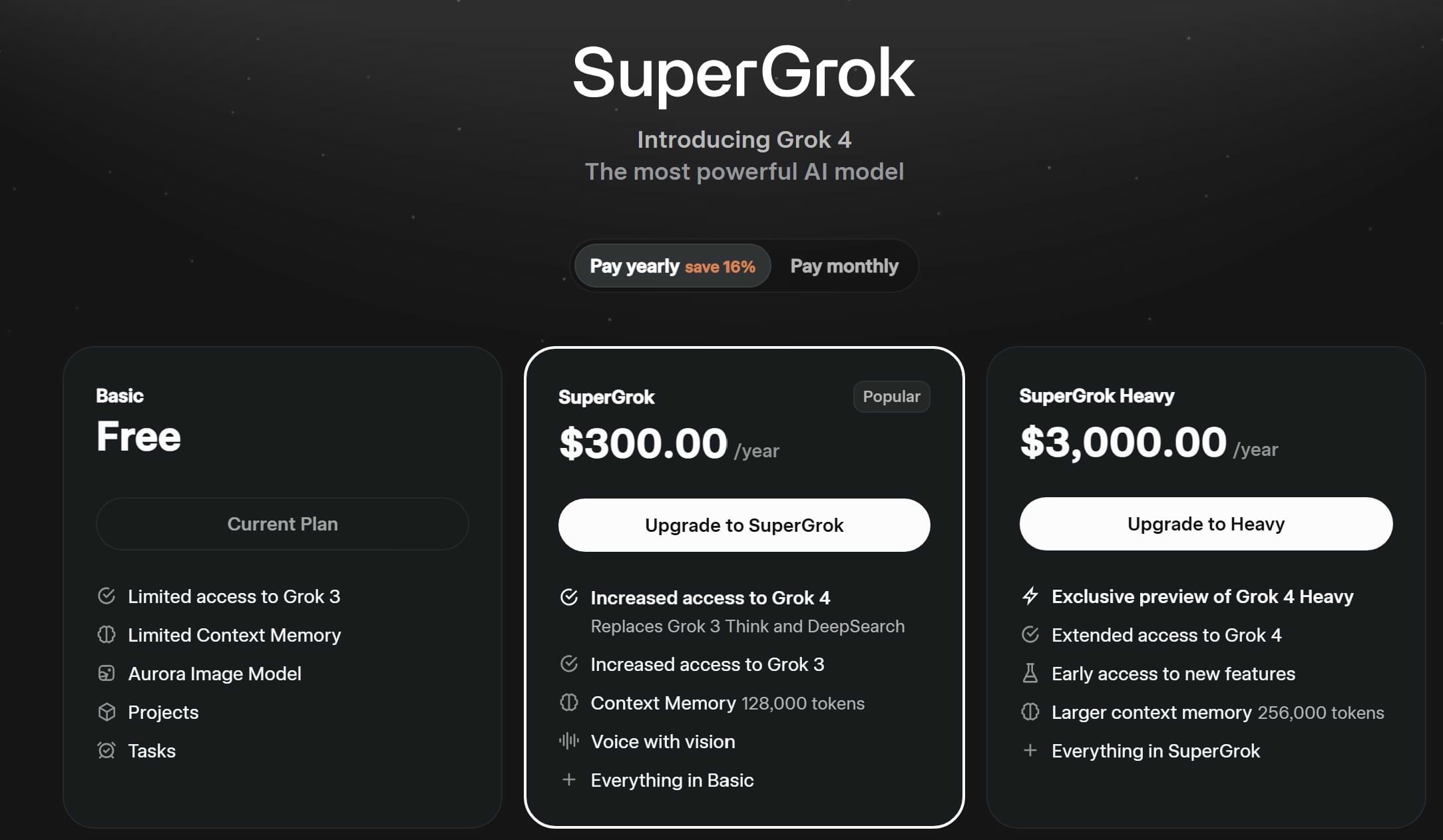This screenshot has height=840, width=1443.
Task: Click the waveform icon beside Voice with vision
Action: (569, 741)
